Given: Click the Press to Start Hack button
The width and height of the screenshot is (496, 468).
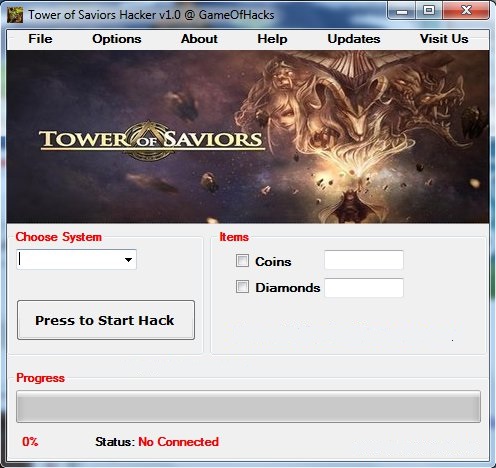Looking at the screenshot, I should point(106,320).
